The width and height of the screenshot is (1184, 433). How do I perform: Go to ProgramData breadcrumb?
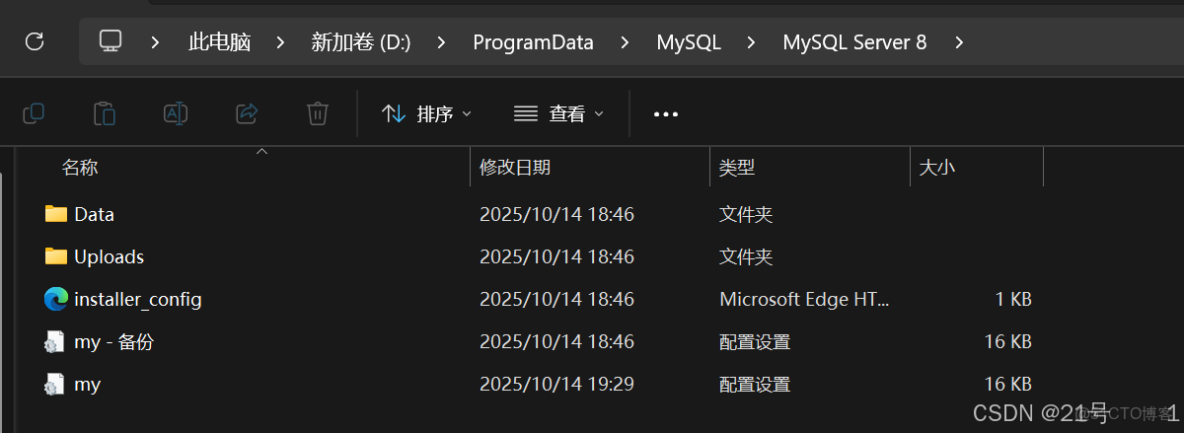click(533, 42)
